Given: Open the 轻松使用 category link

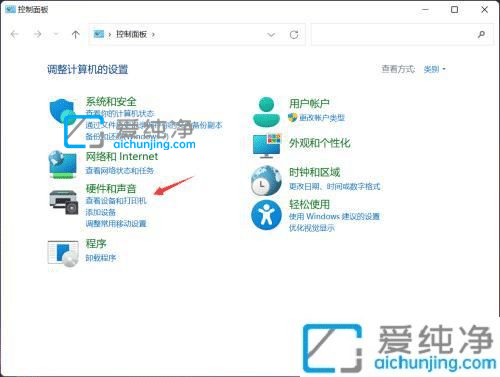Looking at the screenshot, I should click(309, 204).
